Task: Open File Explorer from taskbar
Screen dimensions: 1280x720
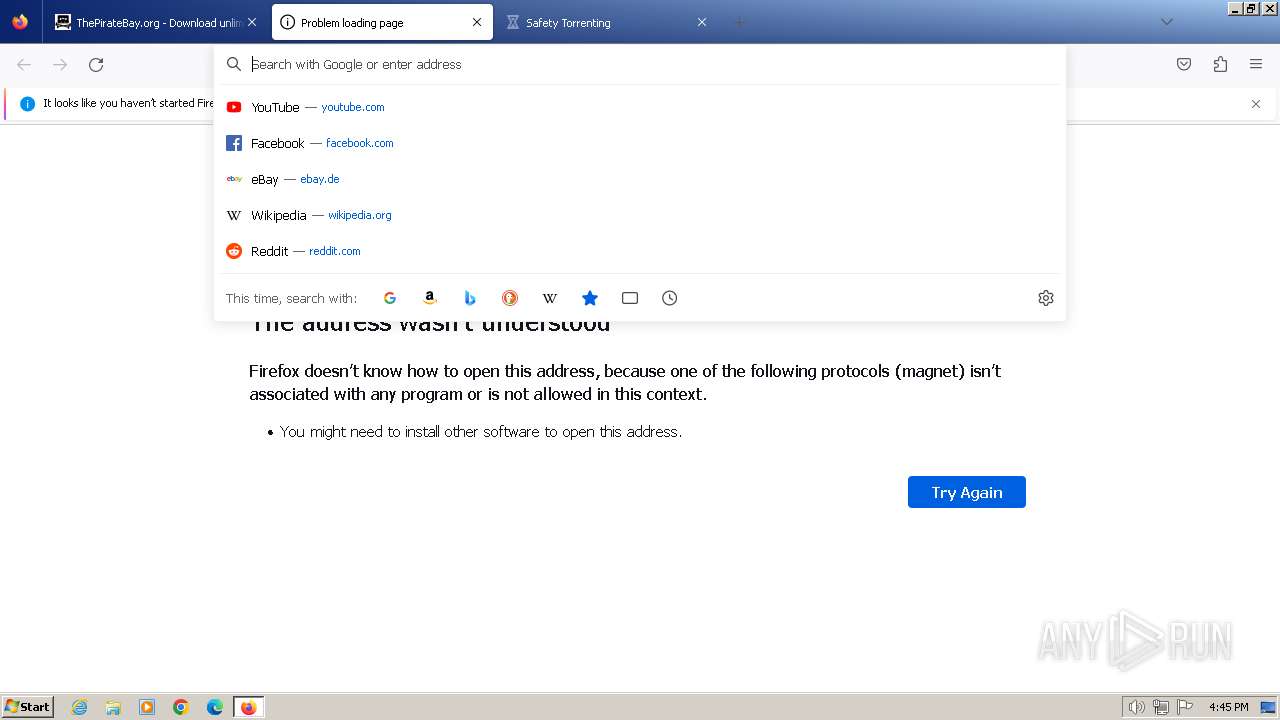Action: point(113,707)
